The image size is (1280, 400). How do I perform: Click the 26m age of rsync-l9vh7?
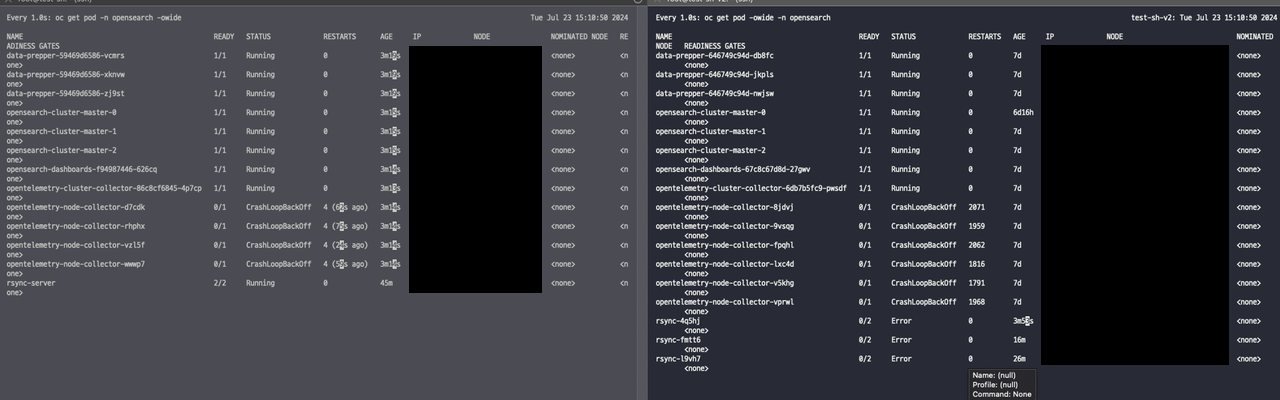tap(1019, 360)
